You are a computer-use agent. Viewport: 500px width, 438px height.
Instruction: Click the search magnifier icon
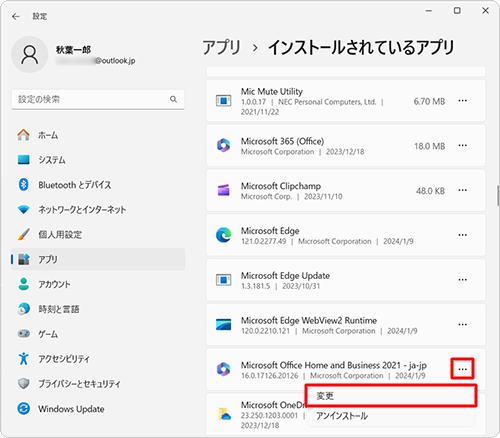point(173,99)
